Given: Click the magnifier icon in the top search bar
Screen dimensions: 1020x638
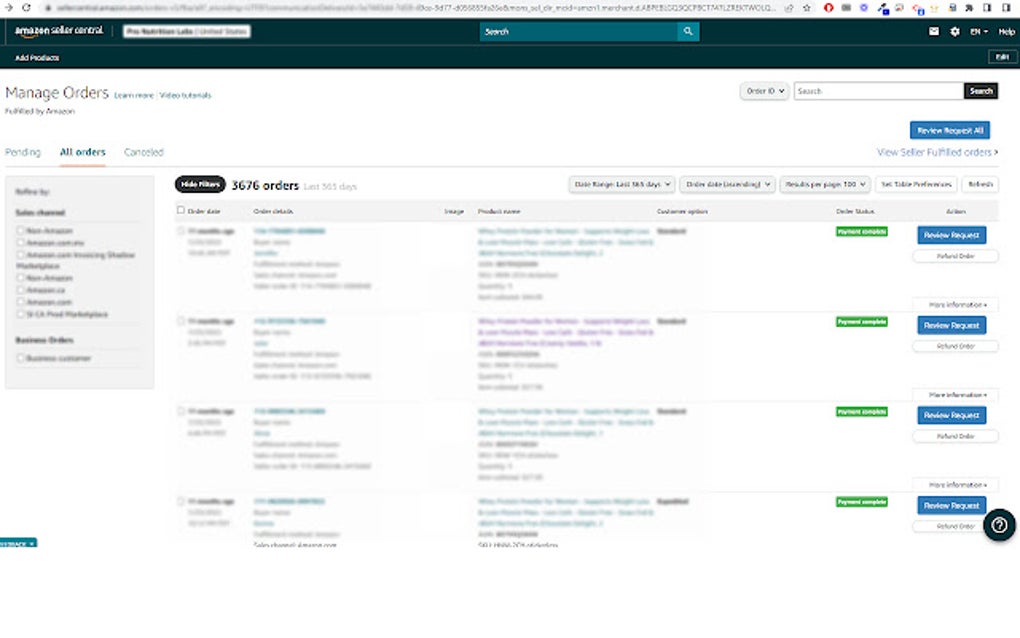Looking at the screenshot, I should 688,31.
